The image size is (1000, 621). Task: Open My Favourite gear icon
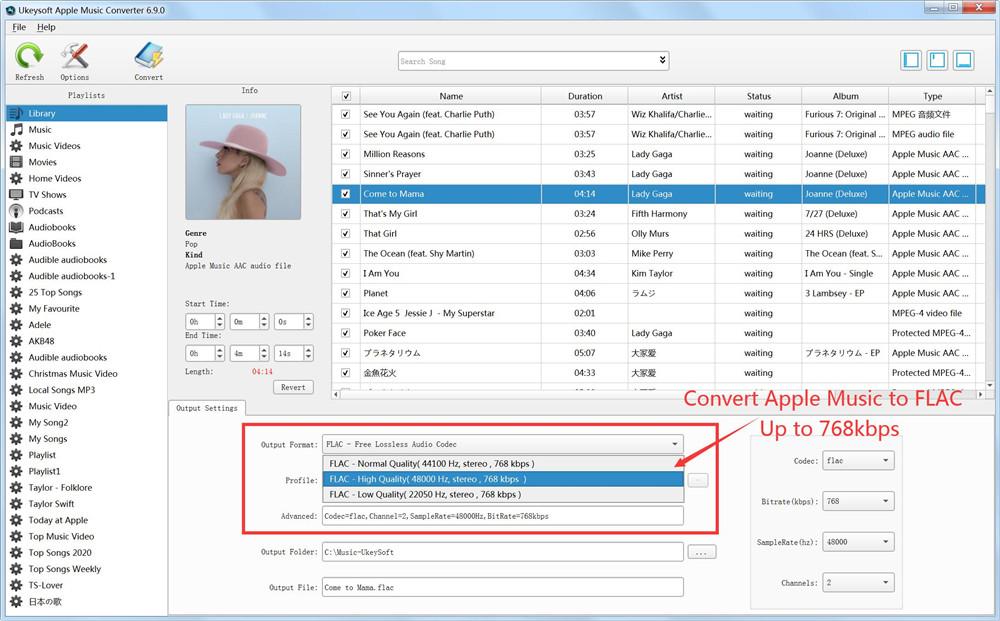17,309
